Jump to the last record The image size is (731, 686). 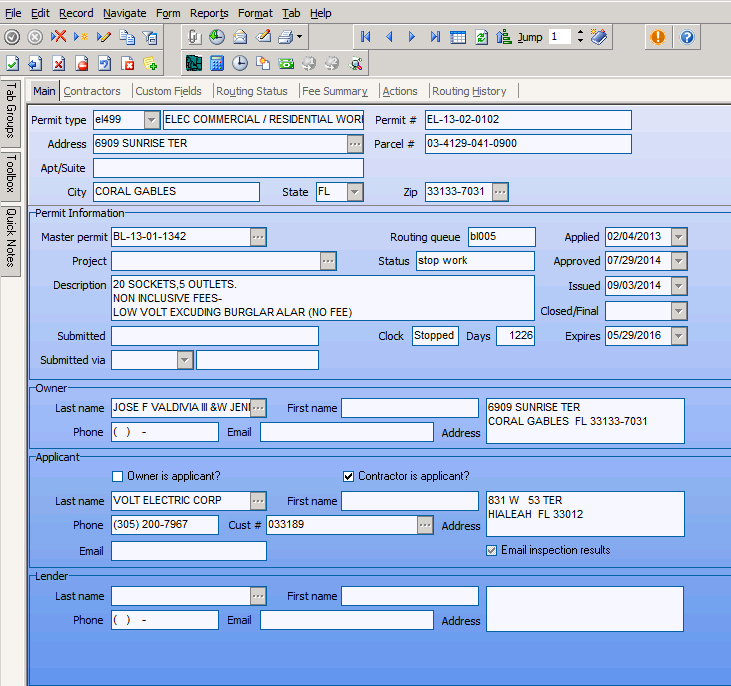pos(435,37)
